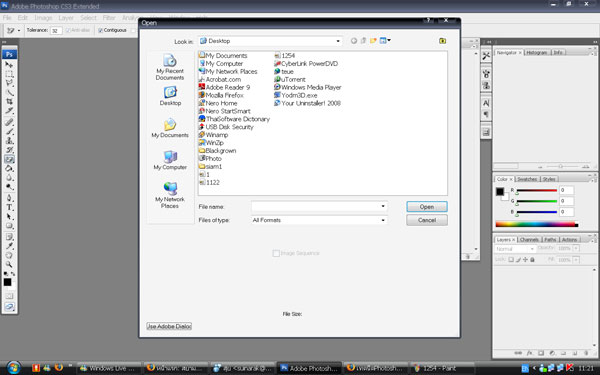Check the Image Sequence checkbox
Image resolution: width=600 pixels, height=375 pixels.
tap(276, 253)
